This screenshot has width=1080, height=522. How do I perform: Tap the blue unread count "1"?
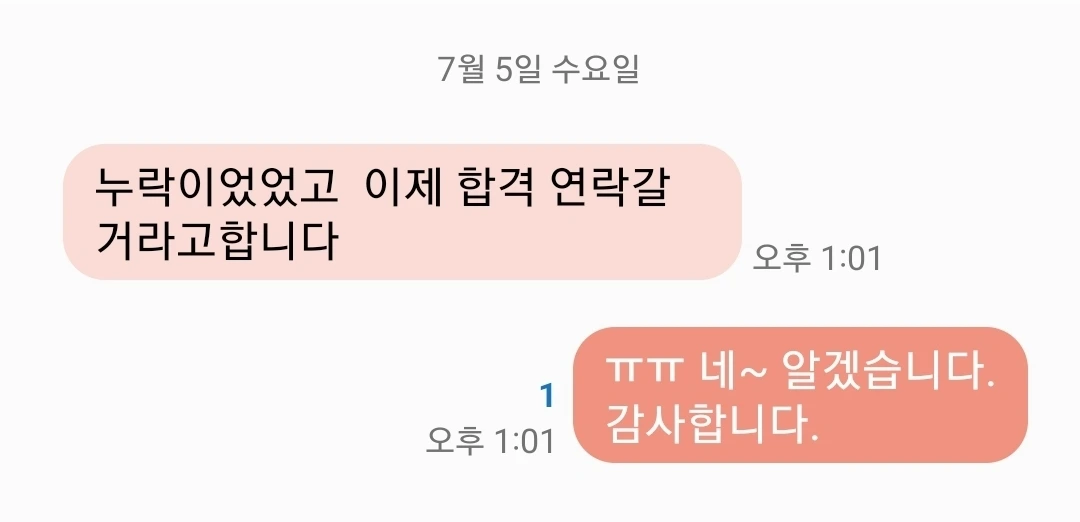pyautogui.click(x=546, y=396)
